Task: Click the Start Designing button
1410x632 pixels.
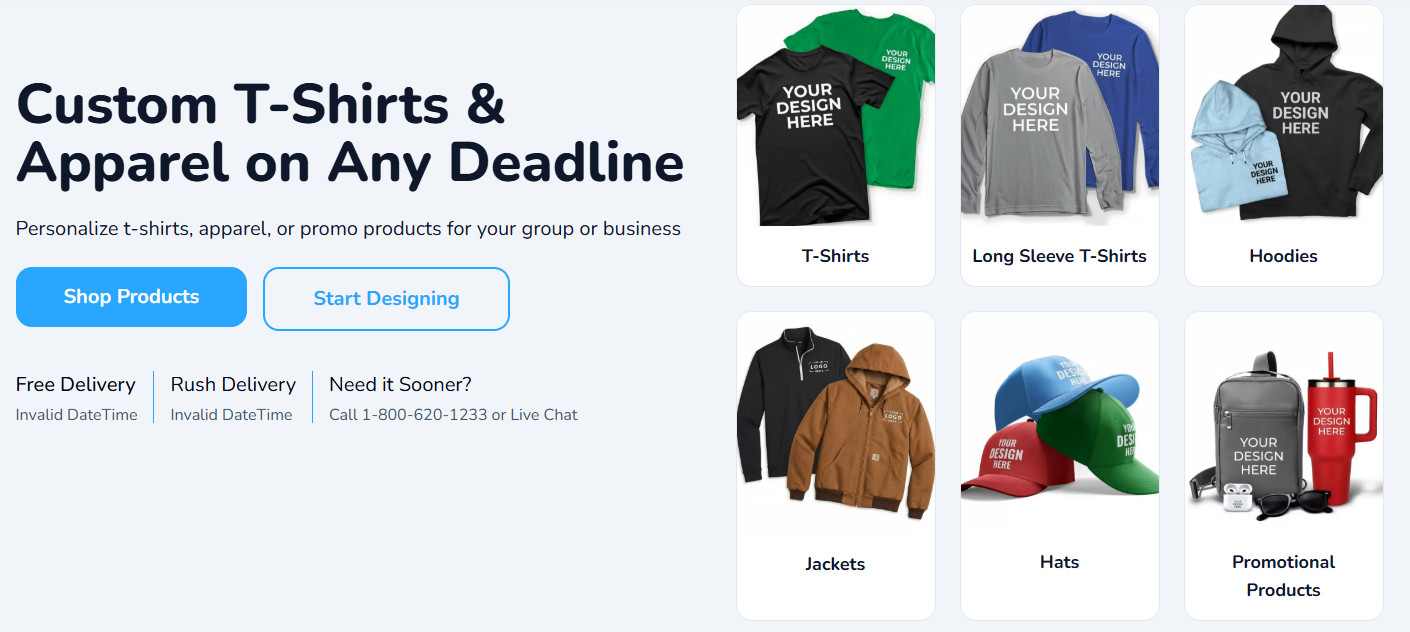Action: pos(386,298)
